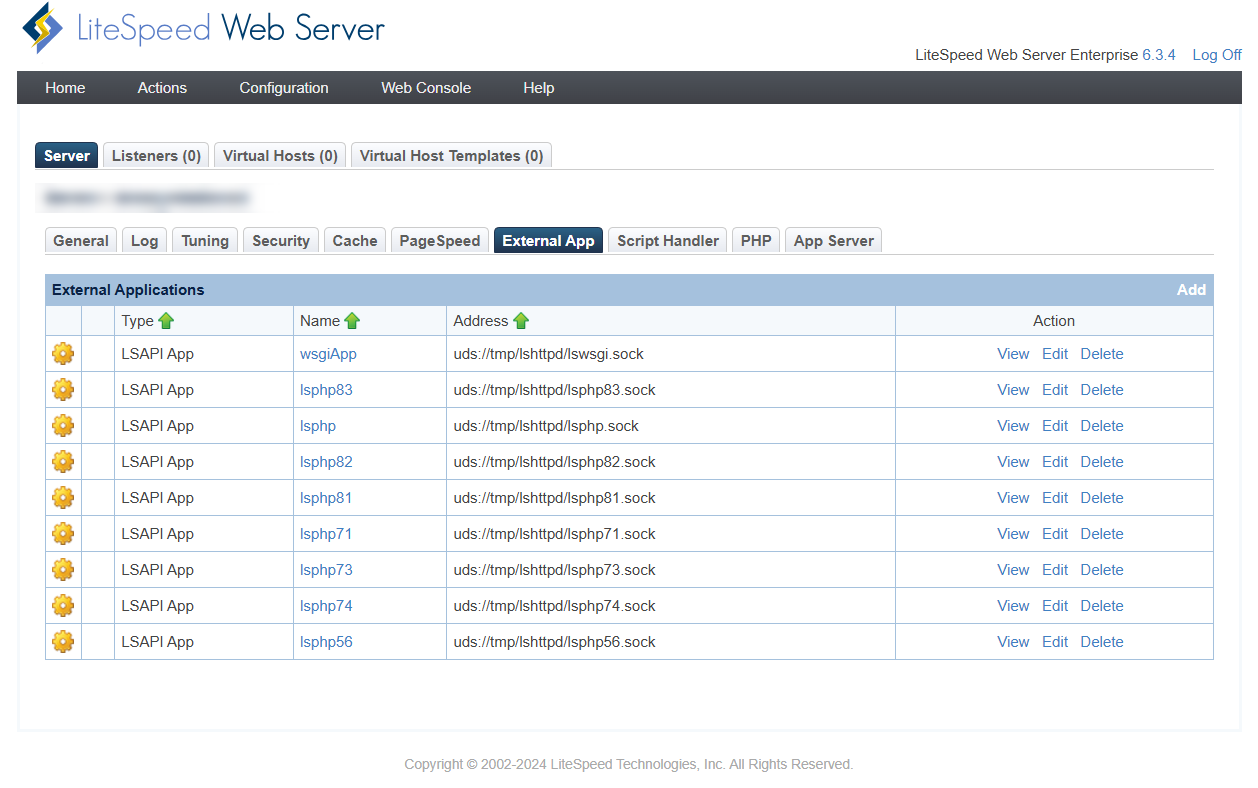Viewport: 1258px width, 788px height.
Task: Edit the lsphp82 external app
Action: click(x=1055, y=462)
